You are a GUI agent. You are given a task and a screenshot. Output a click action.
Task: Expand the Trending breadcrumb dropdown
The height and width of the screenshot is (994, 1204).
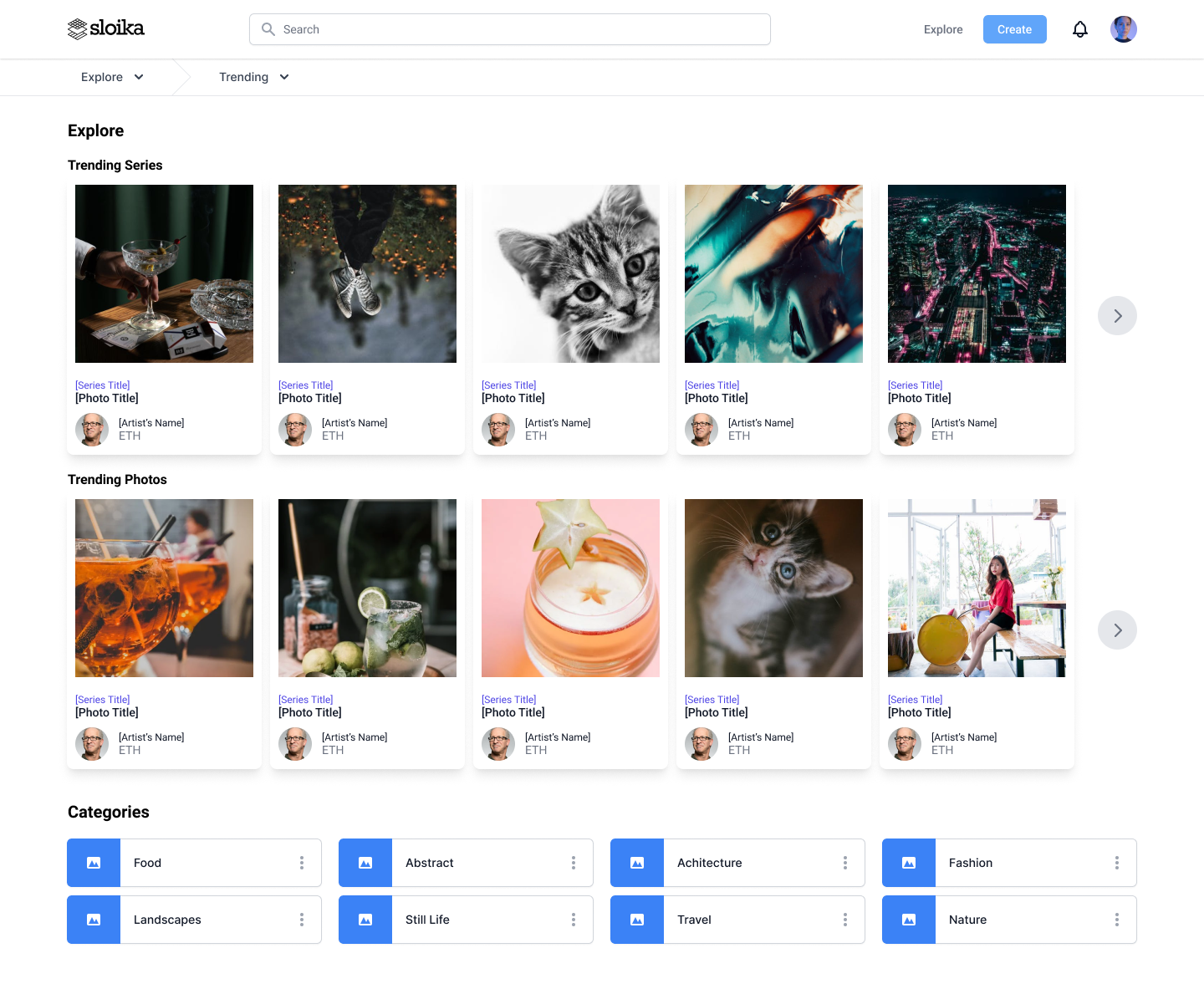(x=254, y=77)
